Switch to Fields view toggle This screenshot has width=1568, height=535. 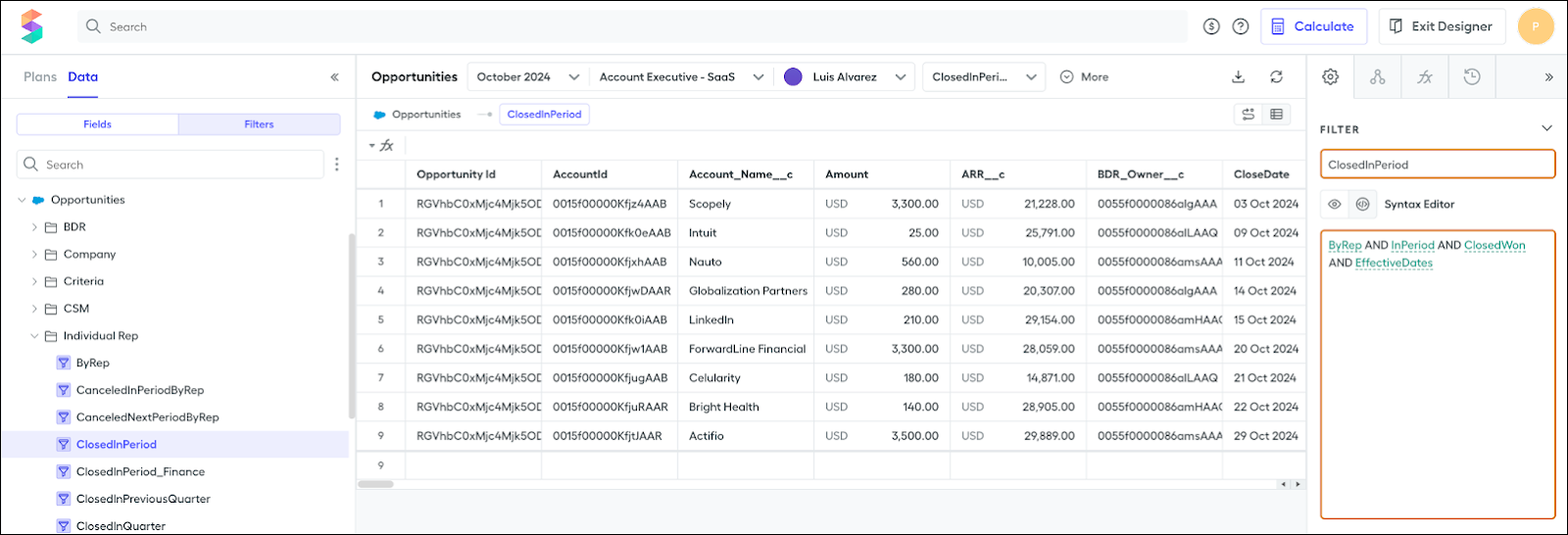(97, 124)
